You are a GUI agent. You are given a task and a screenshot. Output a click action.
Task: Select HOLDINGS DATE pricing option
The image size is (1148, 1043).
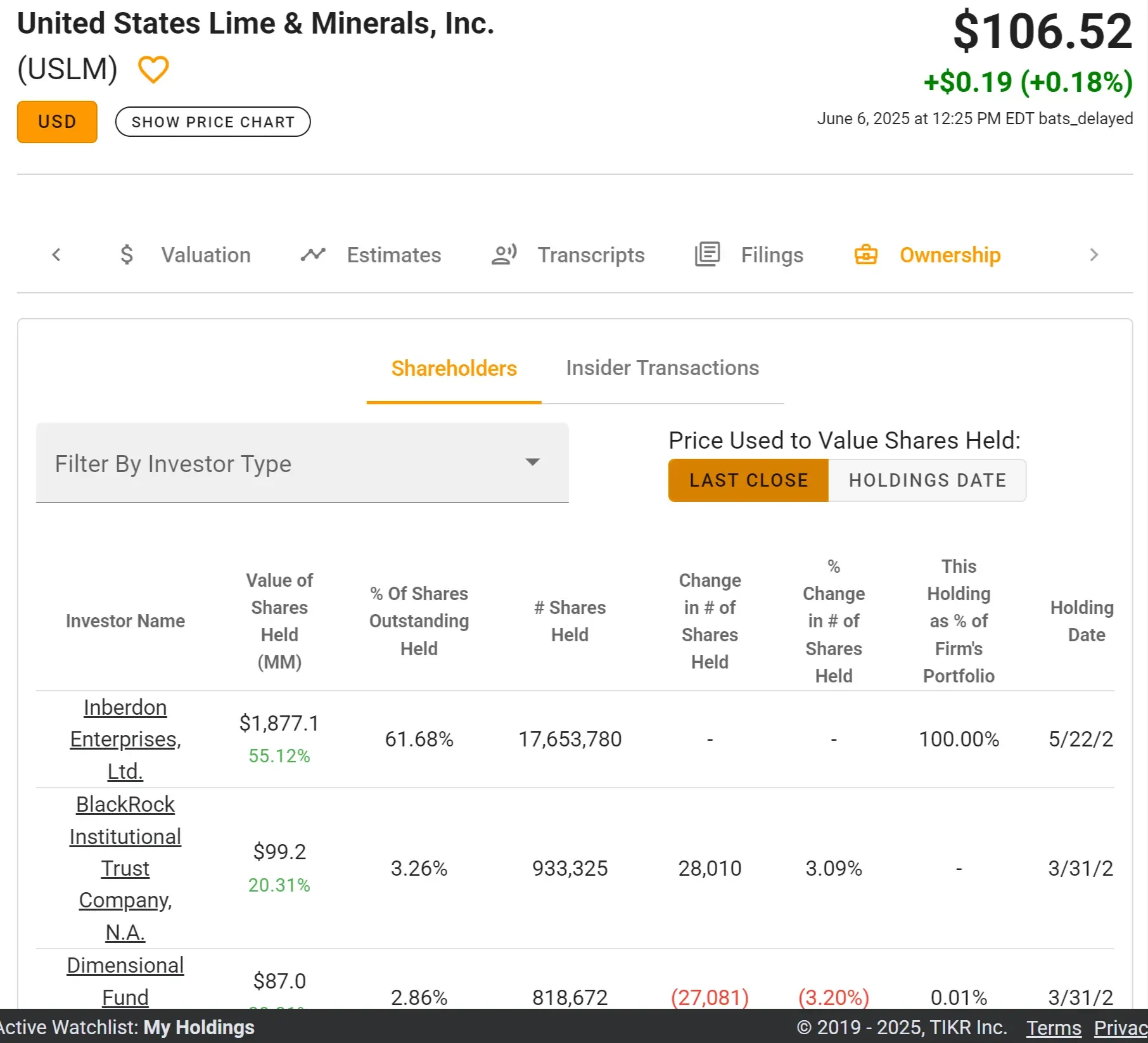[x=928, y=480]
